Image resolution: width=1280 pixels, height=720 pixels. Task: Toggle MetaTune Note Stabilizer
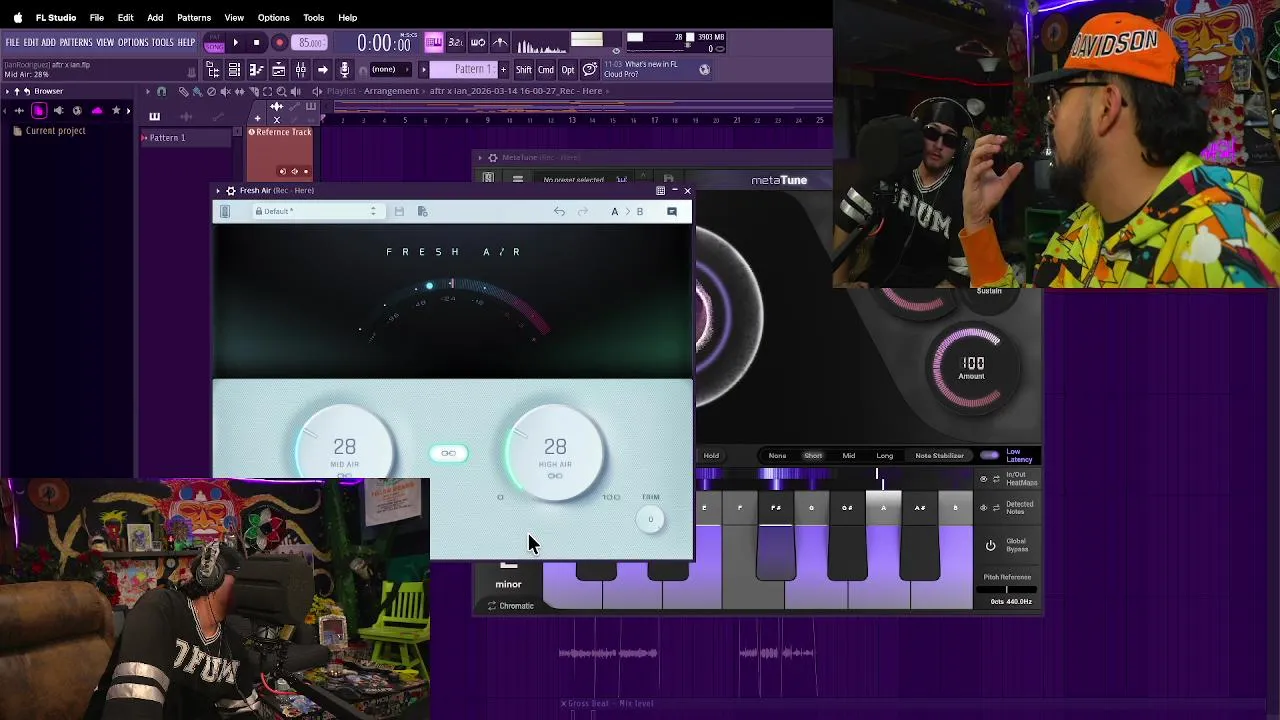(x=939, y=456)
